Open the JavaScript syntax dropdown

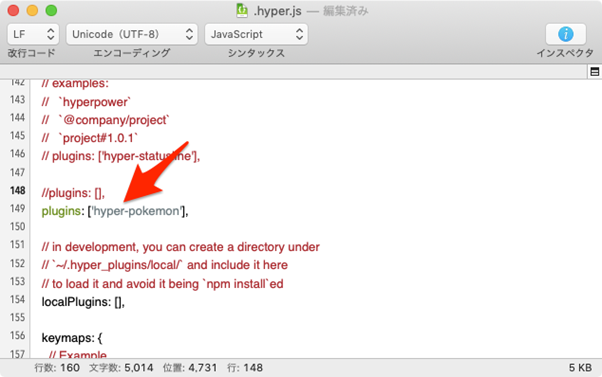(256, 34)
